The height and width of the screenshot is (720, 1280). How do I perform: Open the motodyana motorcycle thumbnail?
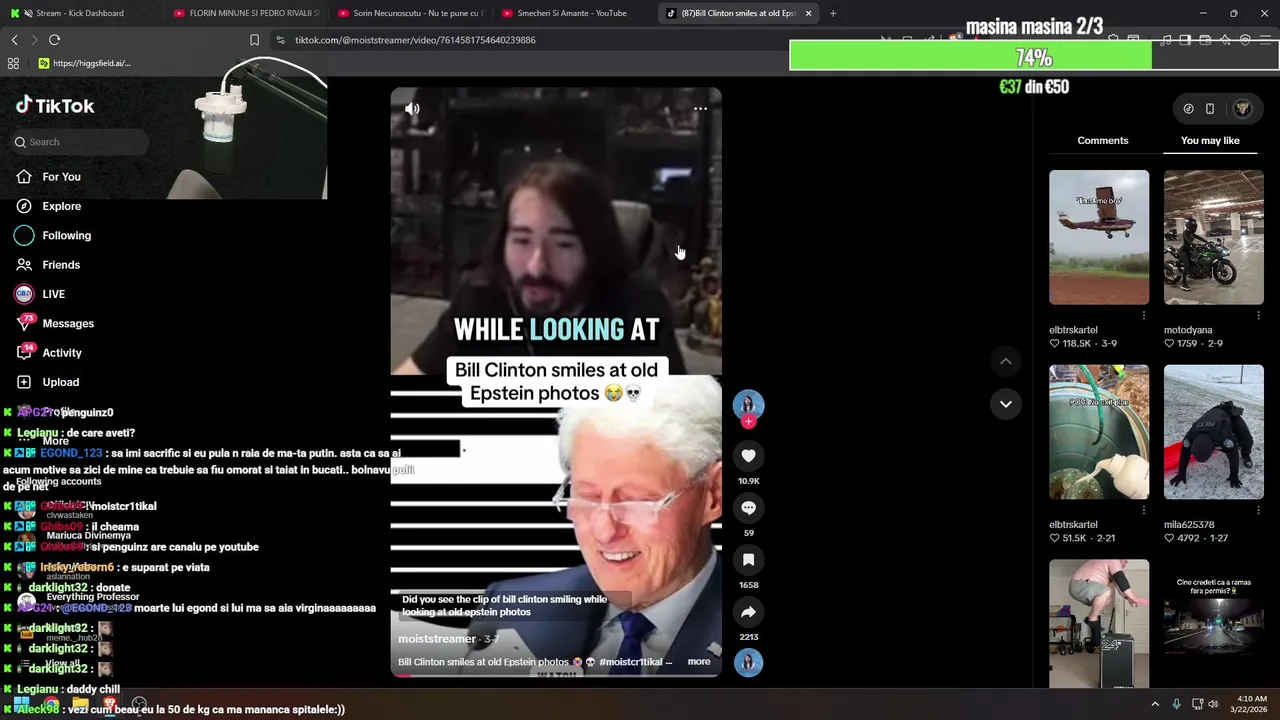click(1213, 237)
